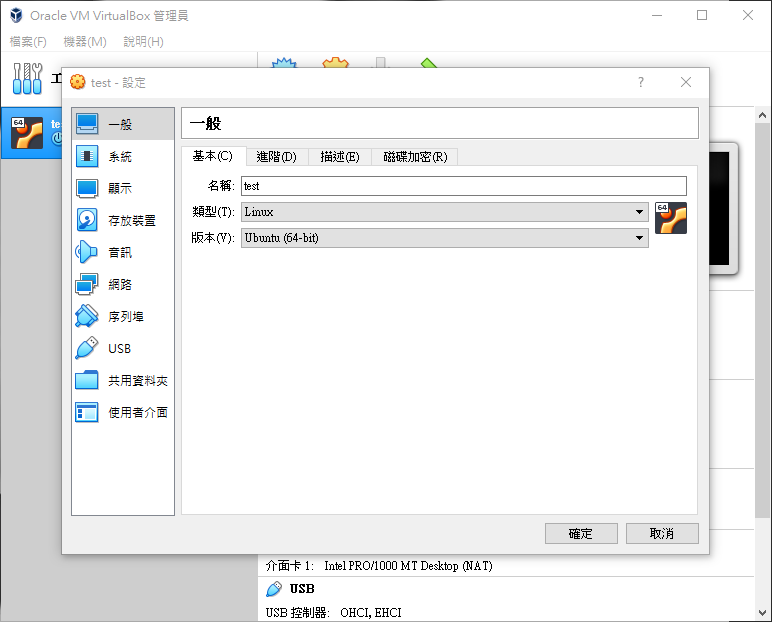Click the Settings gear toolbar icon in manager

[x=335, y=63]
